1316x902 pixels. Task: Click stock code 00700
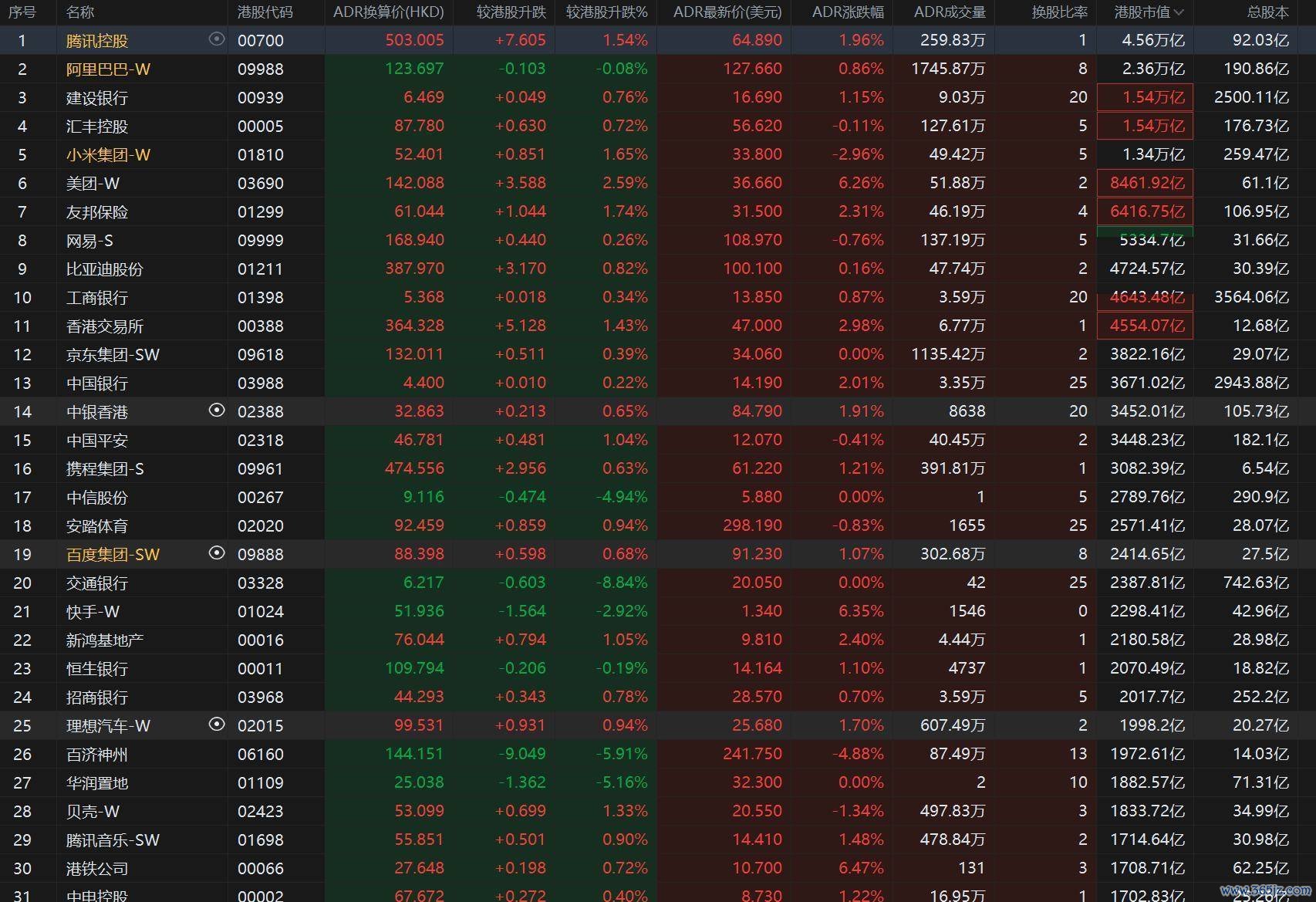(x=261, y=40)
